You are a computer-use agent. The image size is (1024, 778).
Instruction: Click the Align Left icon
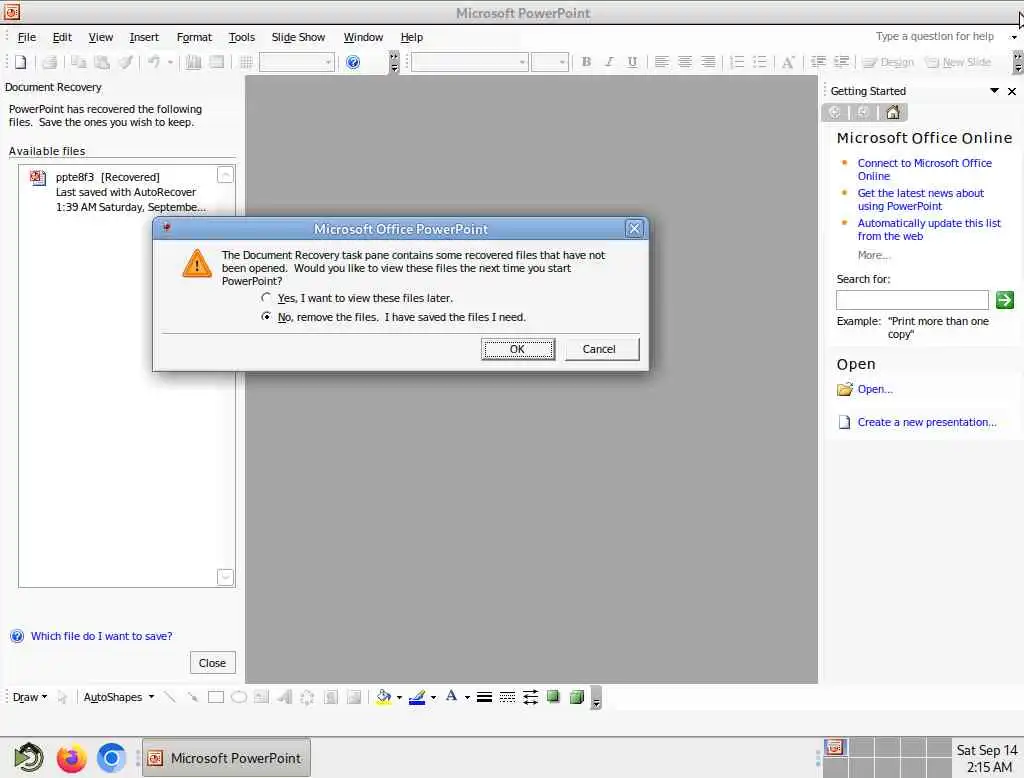point(662,62)
